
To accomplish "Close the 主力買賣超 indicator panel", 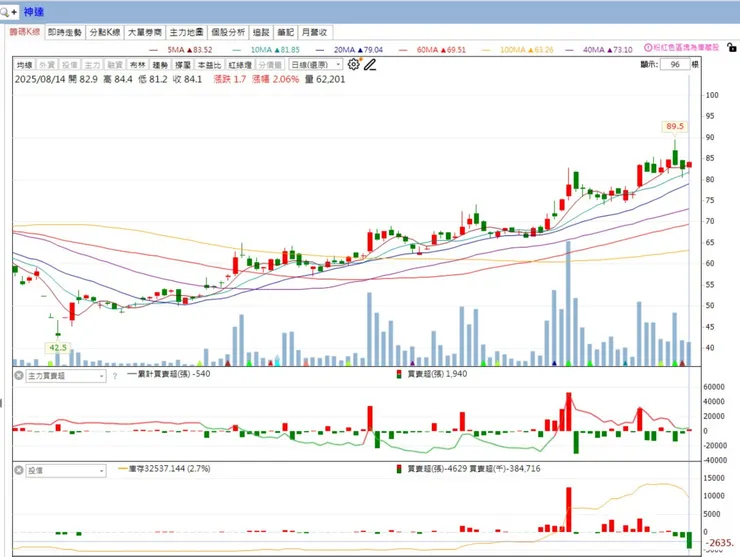I will pos(18,376).
